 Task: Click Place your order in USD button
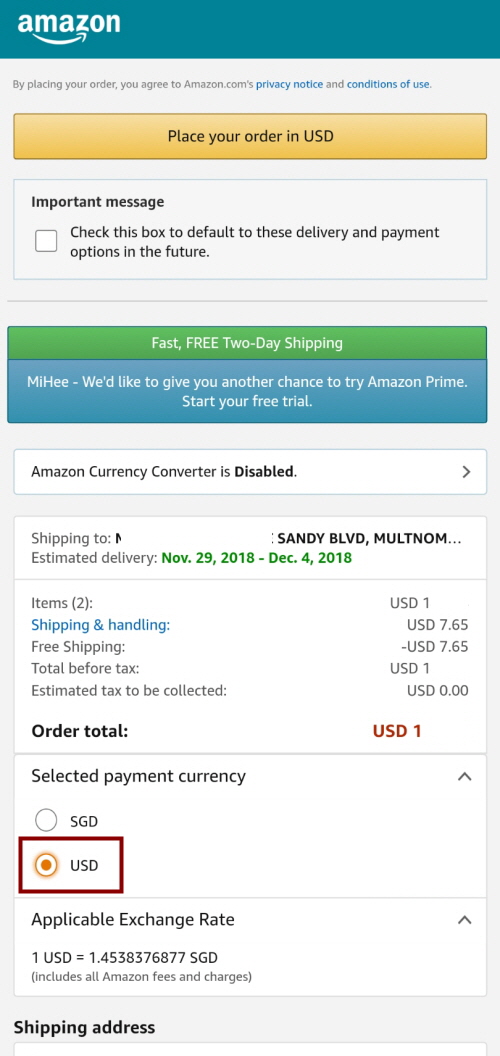point(250,136)
